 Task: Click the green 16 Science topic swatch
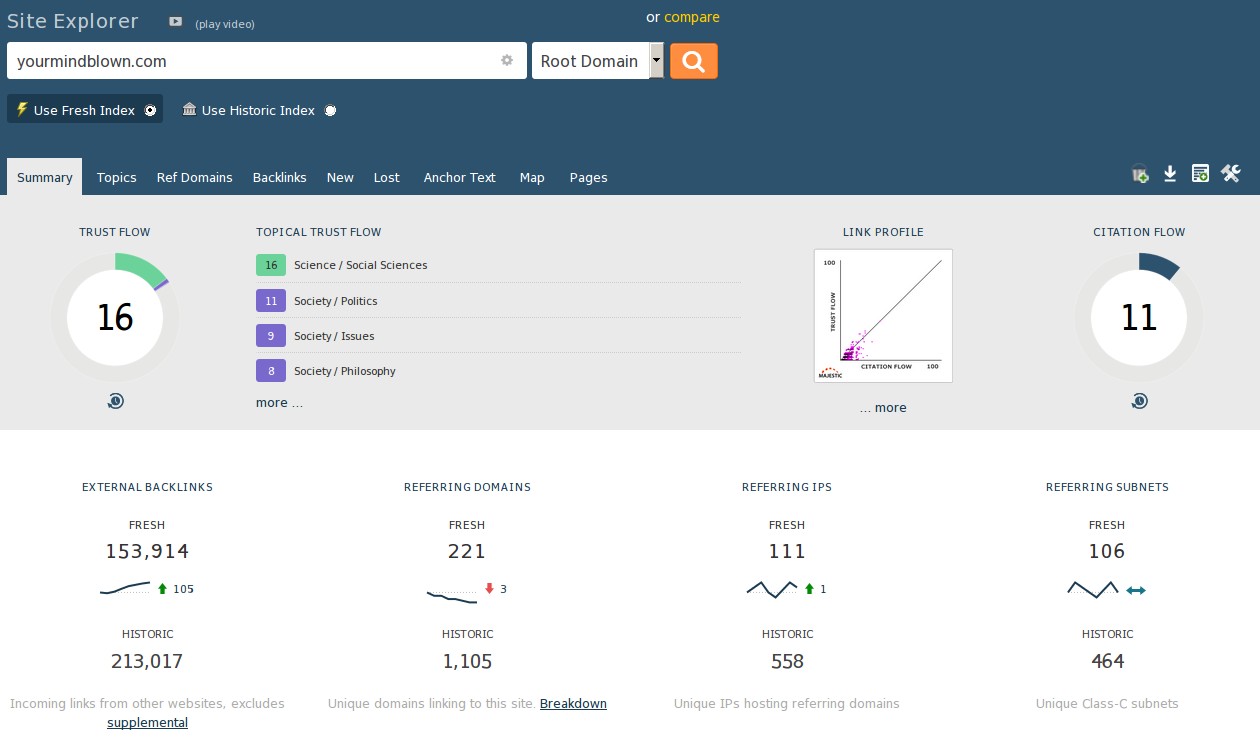tap(271, 265)
